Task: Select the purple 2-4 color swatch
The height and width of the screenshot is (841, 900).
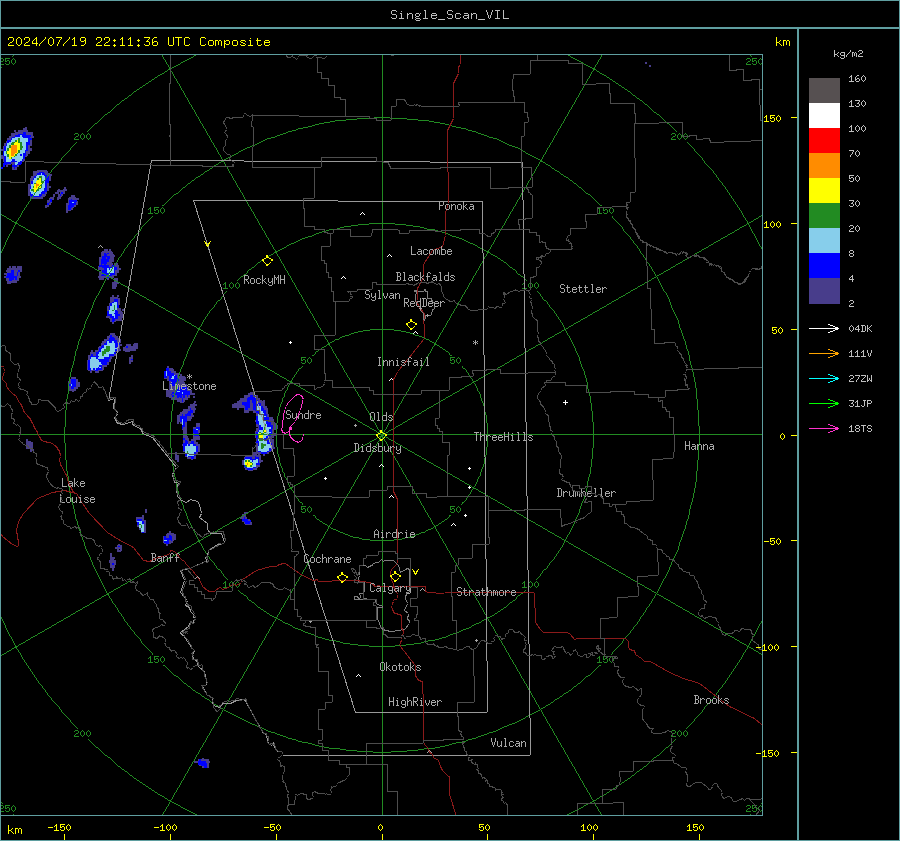Action: pyautogui.click(x=824, y=290)
